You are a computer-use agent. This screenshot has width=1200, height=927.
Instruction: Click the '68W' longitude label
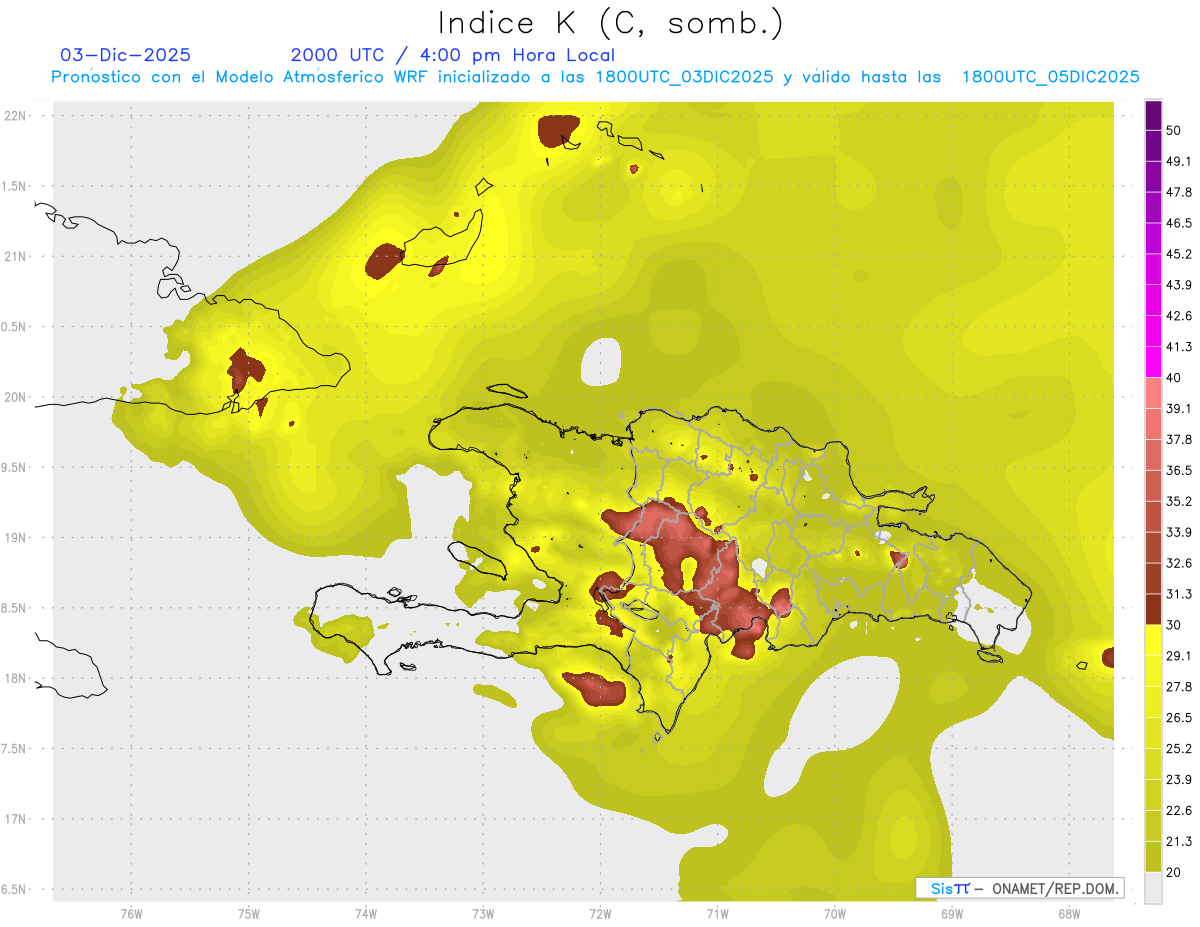click(1068, 913)
